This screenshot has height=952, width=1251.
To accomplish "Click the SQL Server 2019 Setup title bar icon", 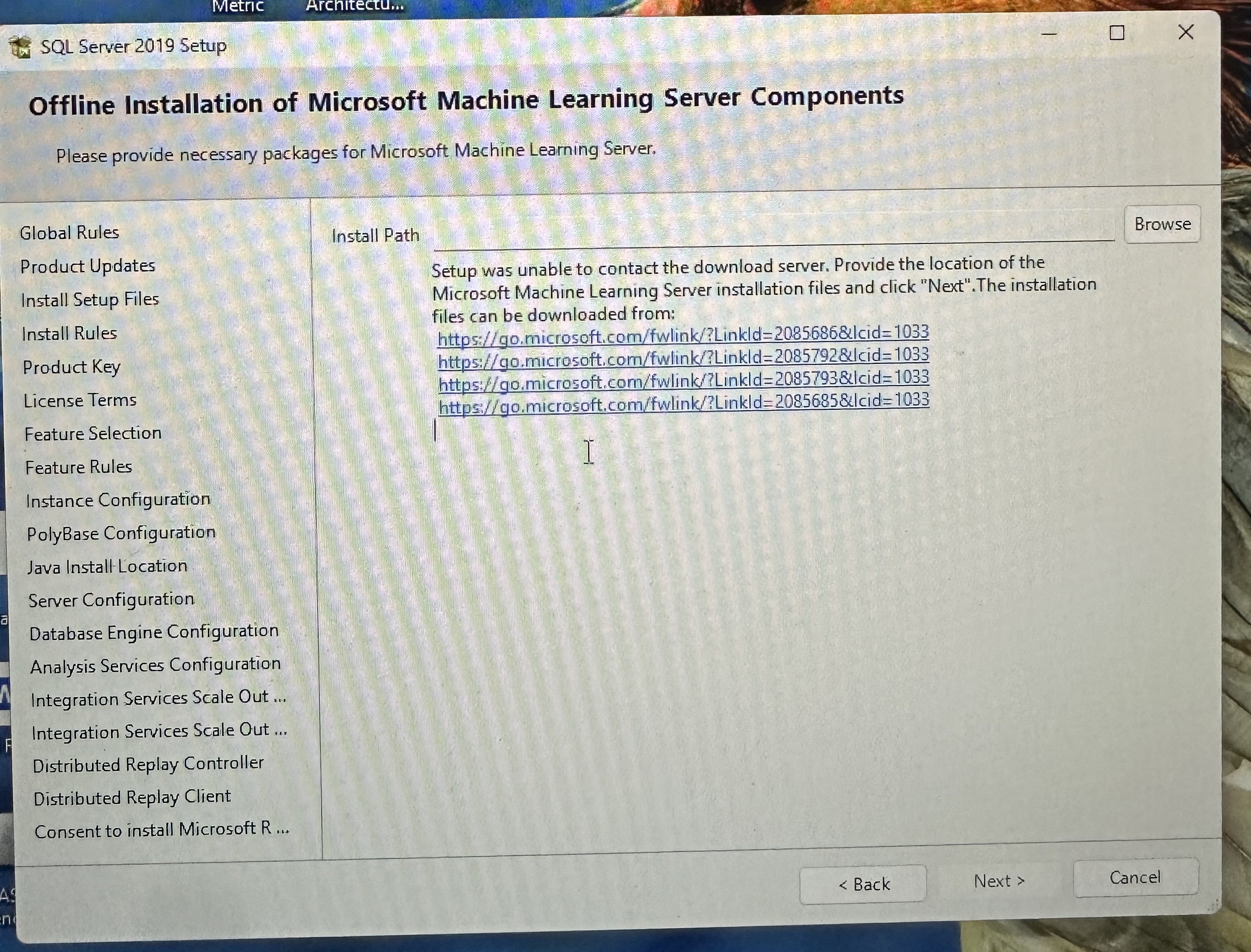I will click(x=21, y=45).
